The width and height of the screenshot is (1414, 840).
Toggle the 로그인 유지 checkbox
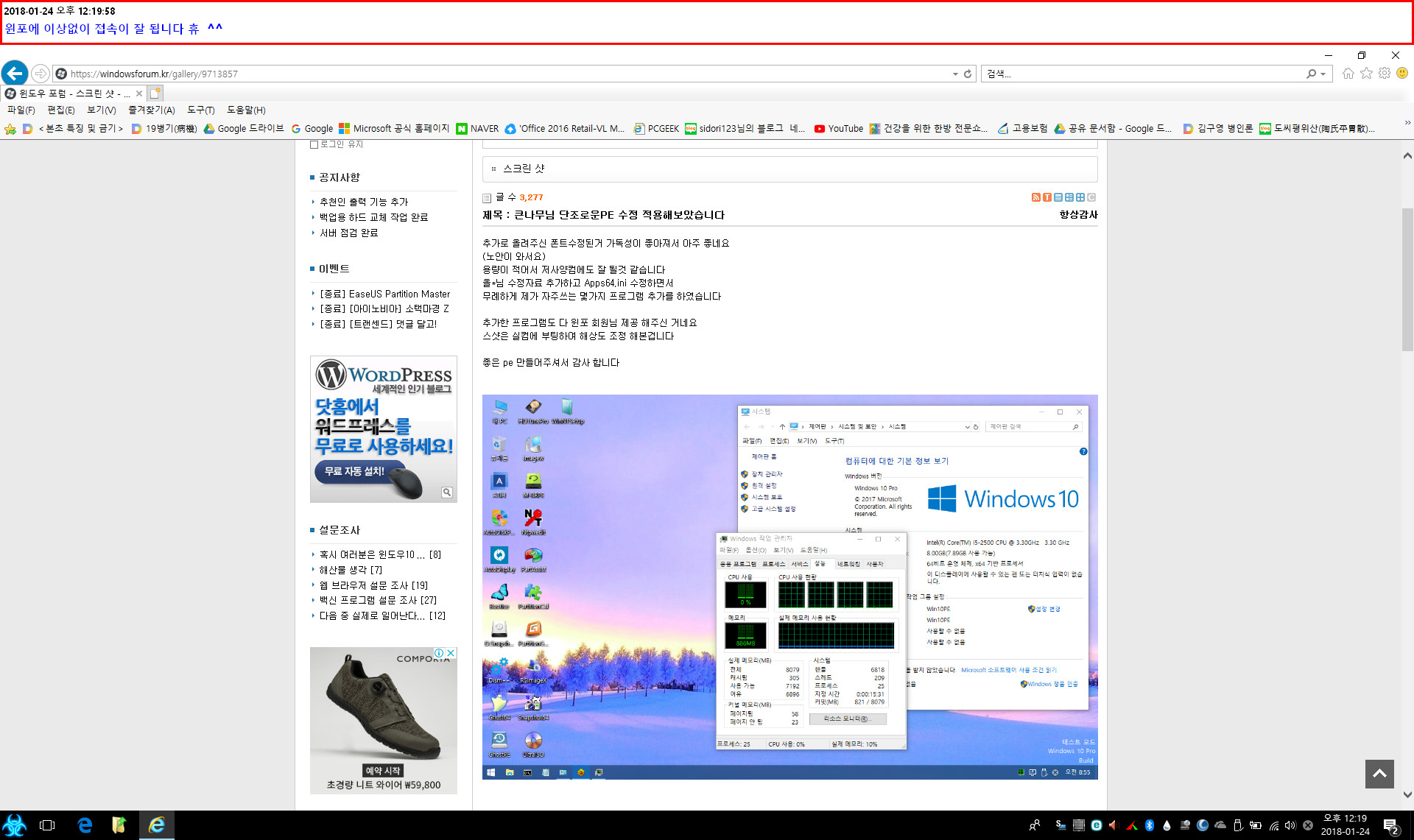coord(314,144)
